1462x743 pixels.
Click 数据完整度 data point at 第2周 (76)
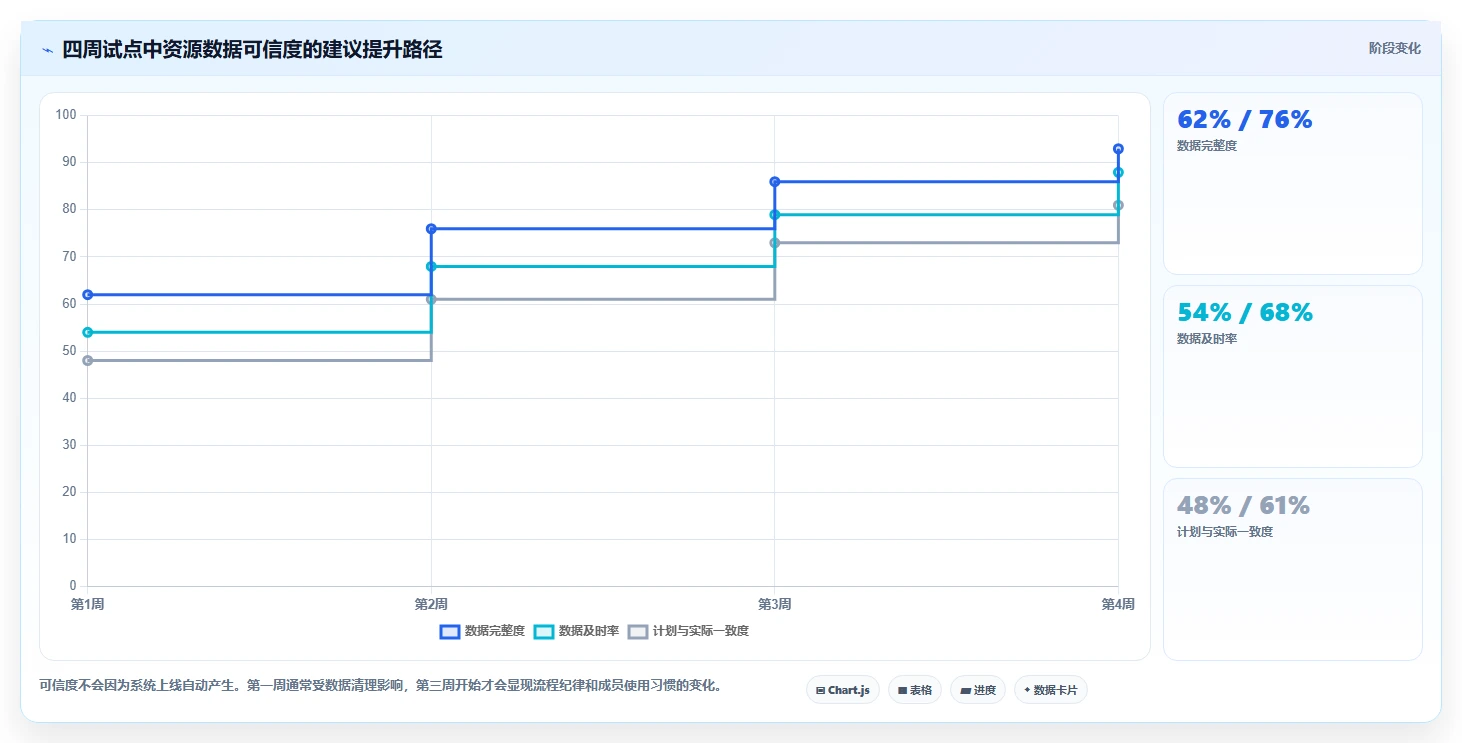pos(431,228)
